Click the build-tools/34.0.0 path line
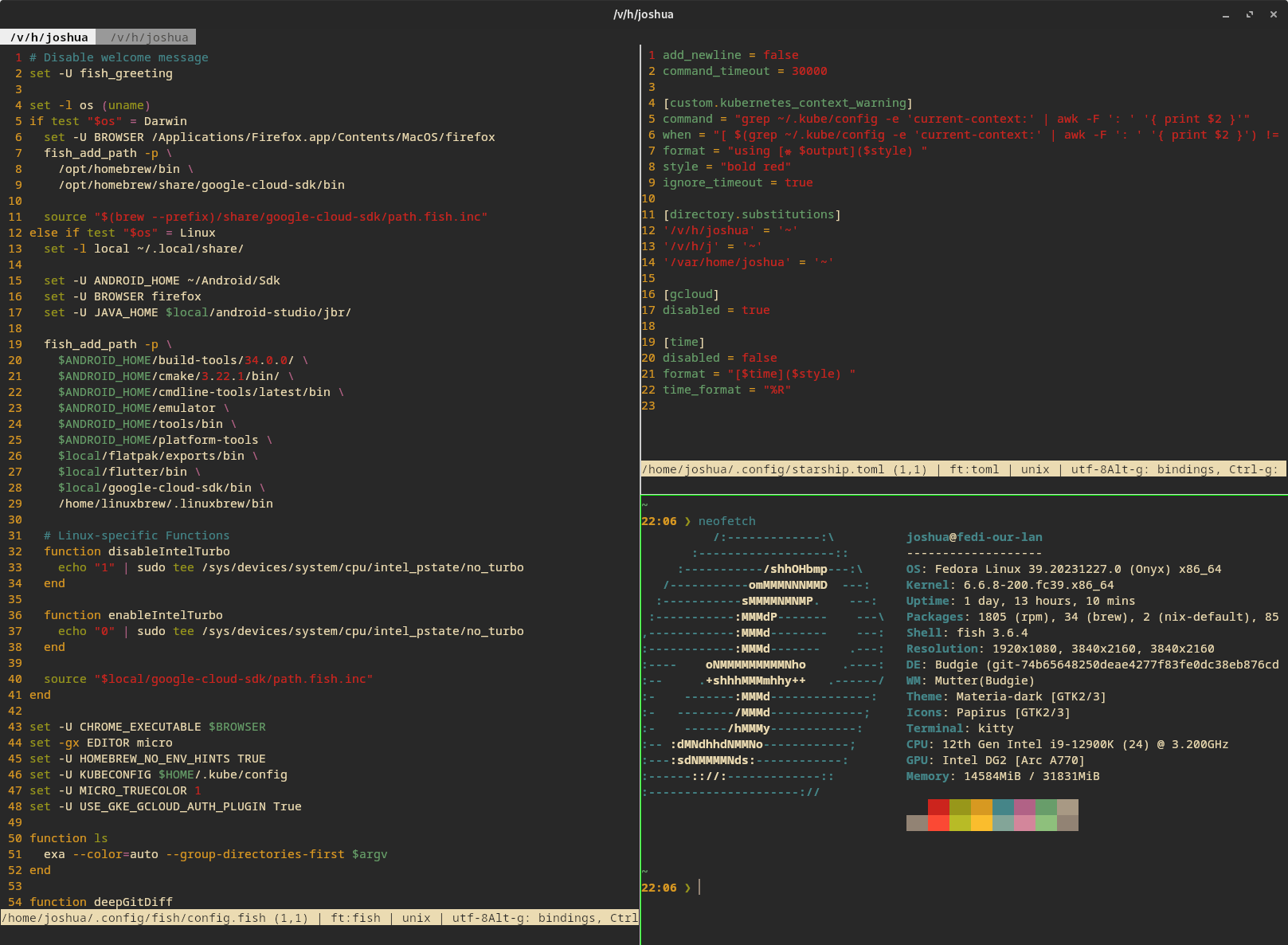This screenshot has width=1288, height=945. point(183,360)
